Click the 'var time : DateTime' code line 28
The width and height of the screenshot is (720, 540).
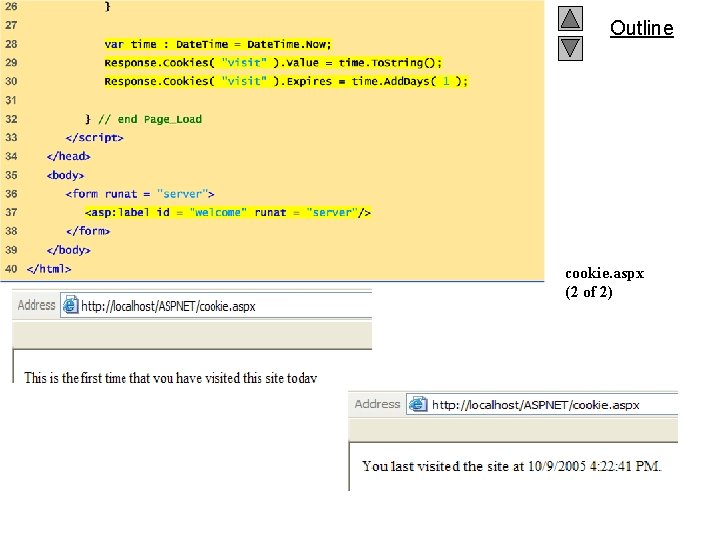pos(218,44)
